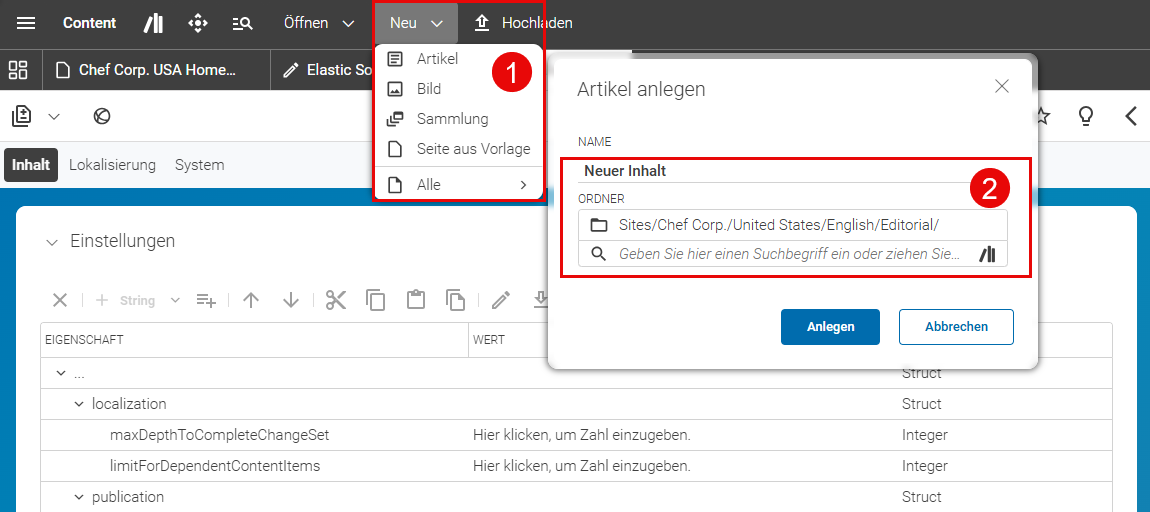Click the scissors cut icon
Viewport: 1150px width, 512px height.
336,300
